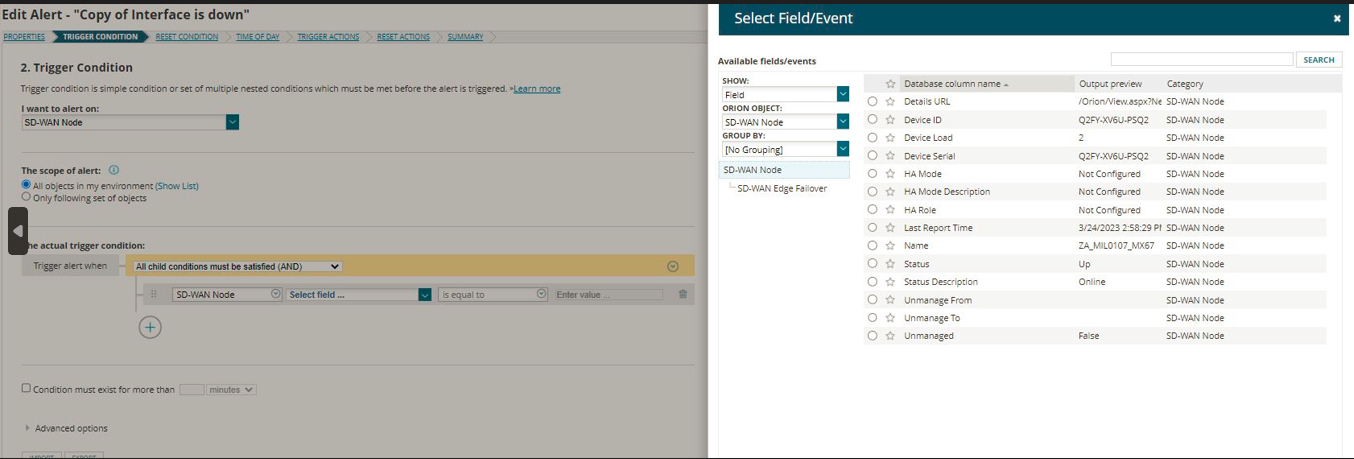Star the Status Description field
This screenshot has width=1354, height=459.
tap(890, 282)
